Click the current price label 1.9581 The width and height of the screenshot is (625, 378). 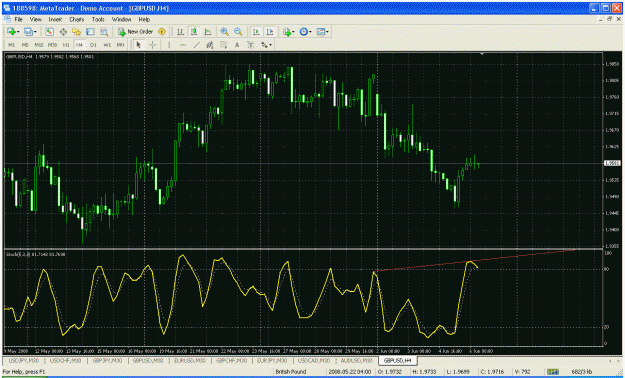(x=612, y=163)
